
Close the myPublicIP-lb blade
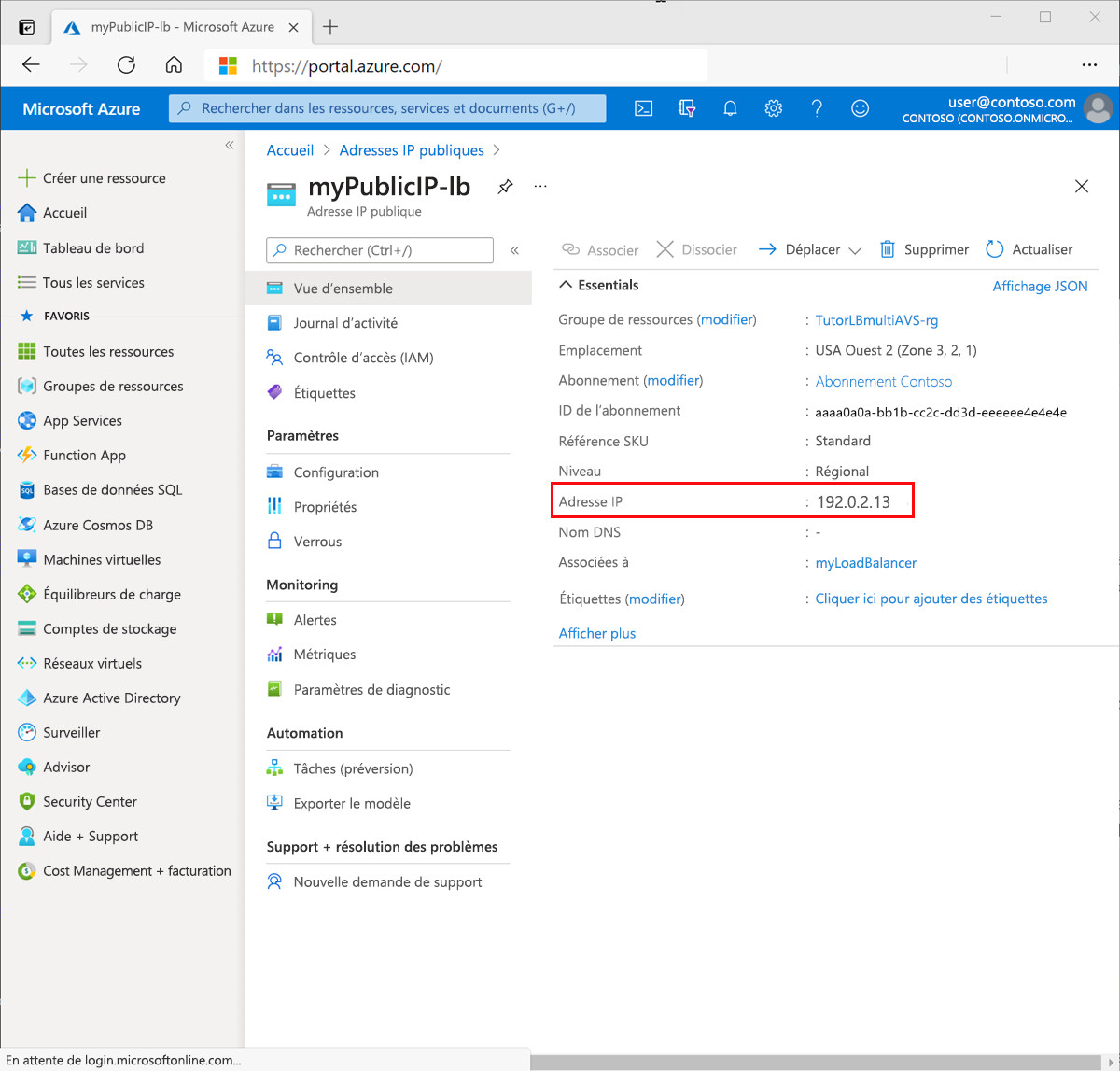tap(1082, 187)
